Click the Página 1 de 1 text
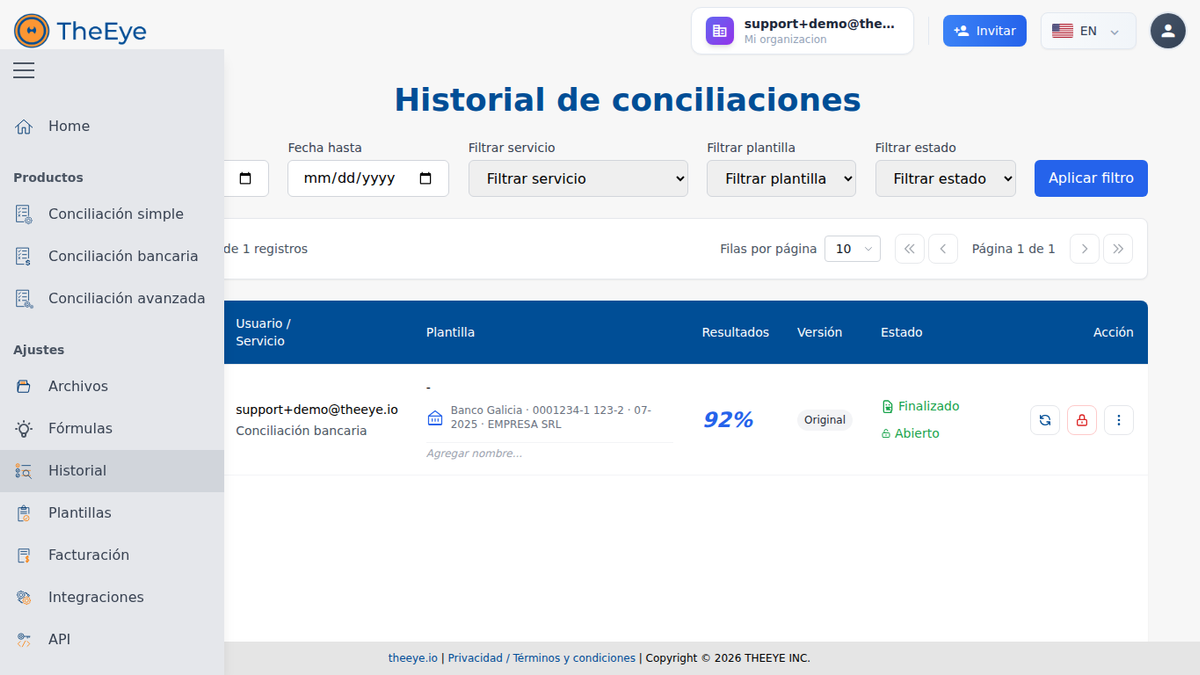Screen dimensions: 1200x675 click(1014, 249)
